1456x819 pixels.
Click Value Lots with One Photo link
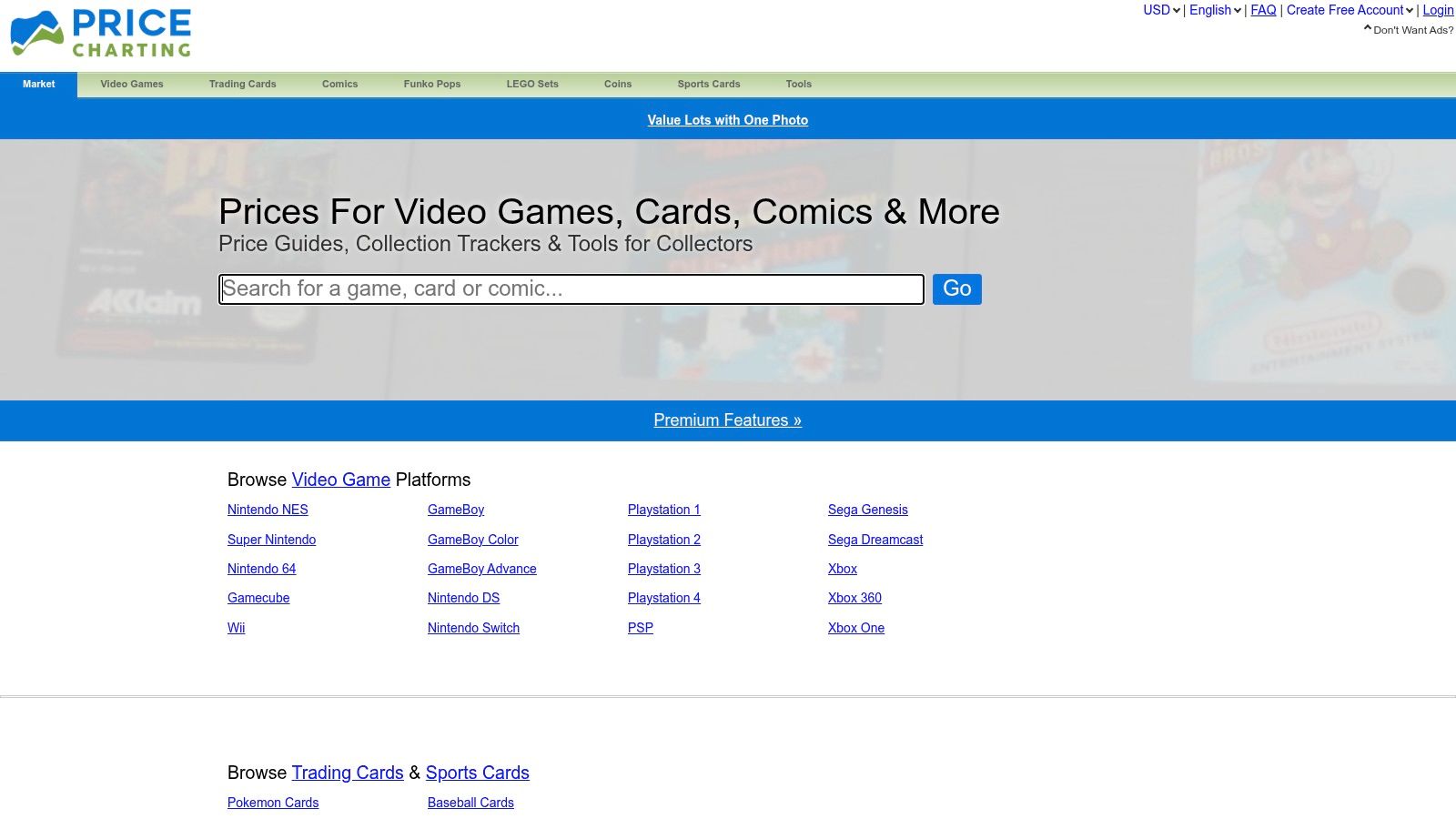click(x=728, y=120)
